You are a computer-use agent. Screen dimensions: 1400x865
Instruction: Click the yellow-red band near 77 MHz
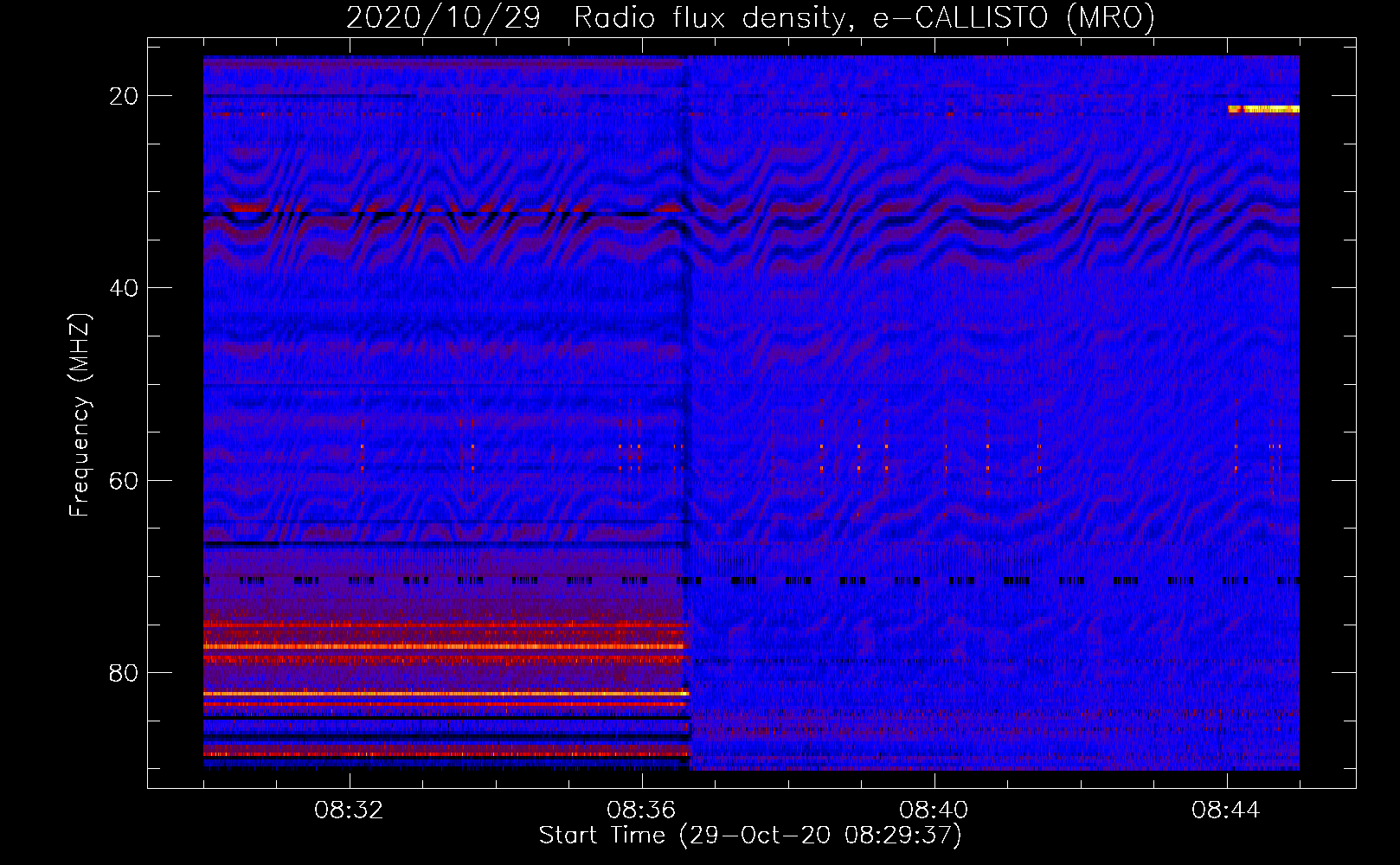pos(444,646)
